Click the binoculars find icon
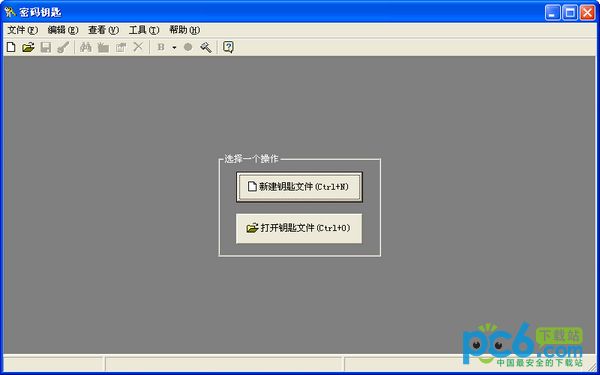The height and width of the screenshot is (375, 600). tap(85, 47)
